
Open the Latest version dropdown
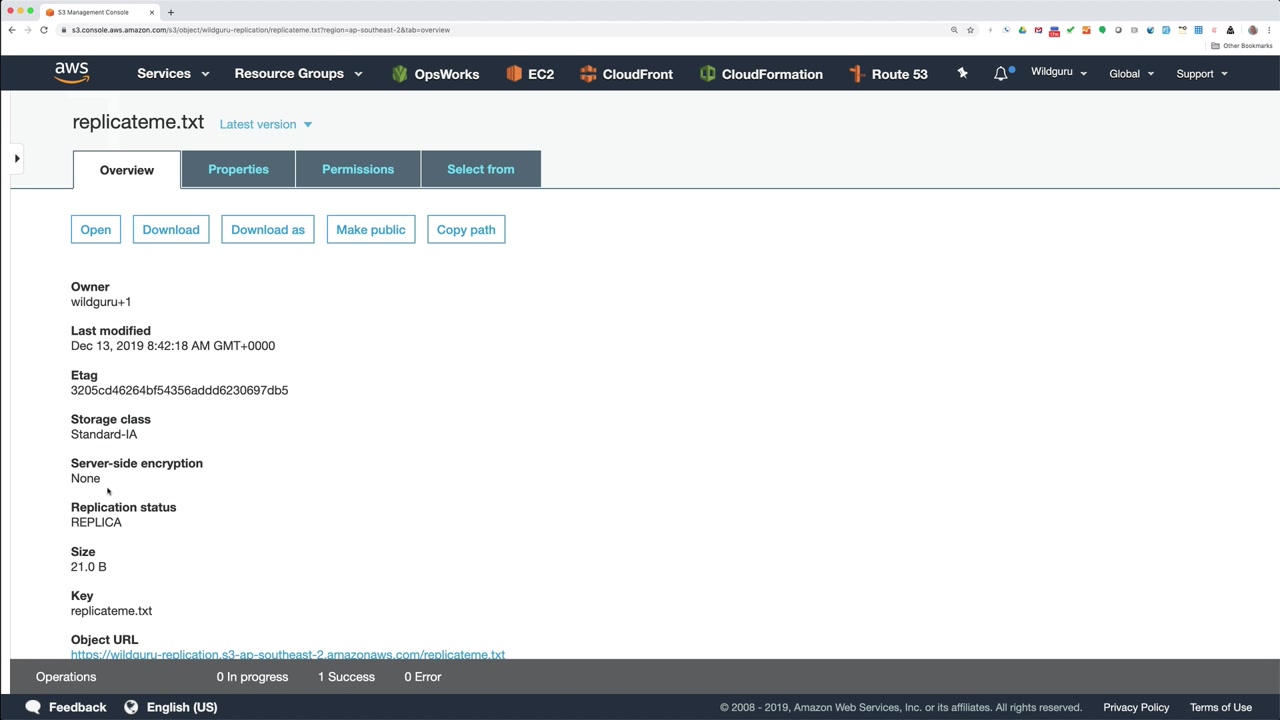pyautogui.click(x=266, y=124)
